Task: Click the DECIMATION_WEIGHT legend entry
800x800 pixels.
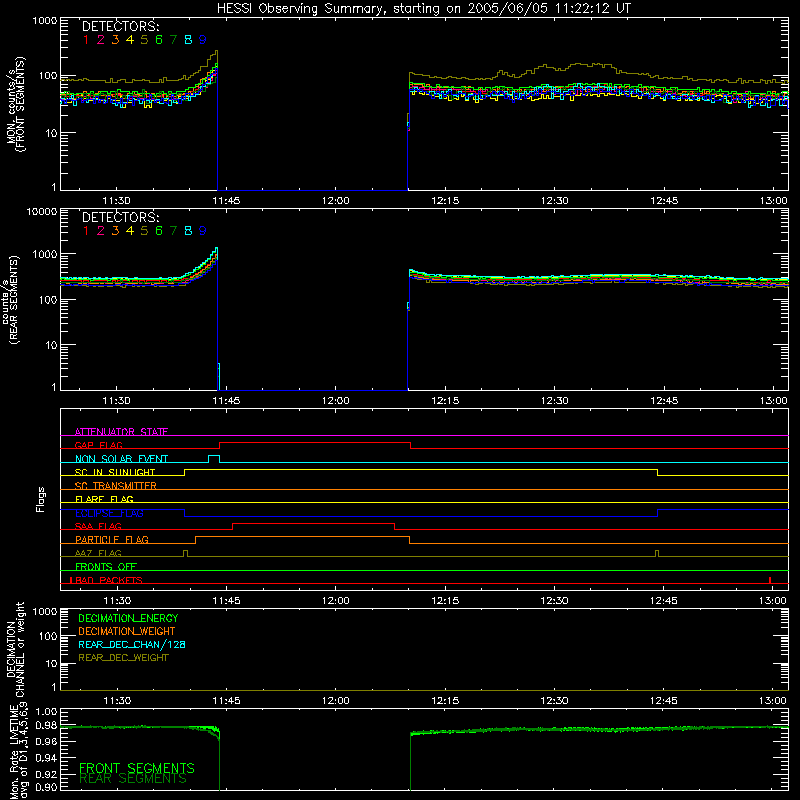Action: pos(127,631)
